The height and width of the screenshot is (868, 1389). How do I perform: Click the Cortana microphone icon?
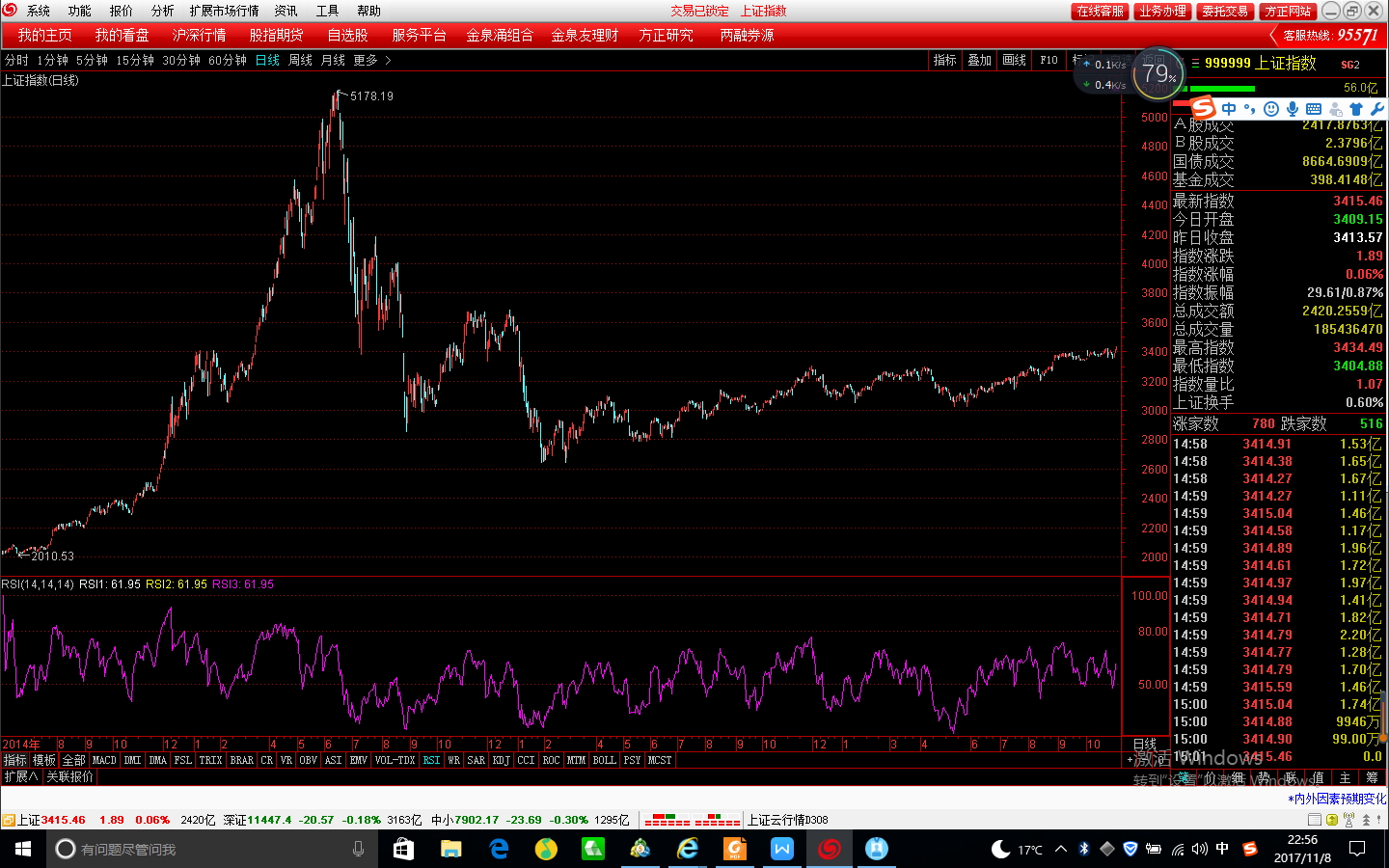358,849
